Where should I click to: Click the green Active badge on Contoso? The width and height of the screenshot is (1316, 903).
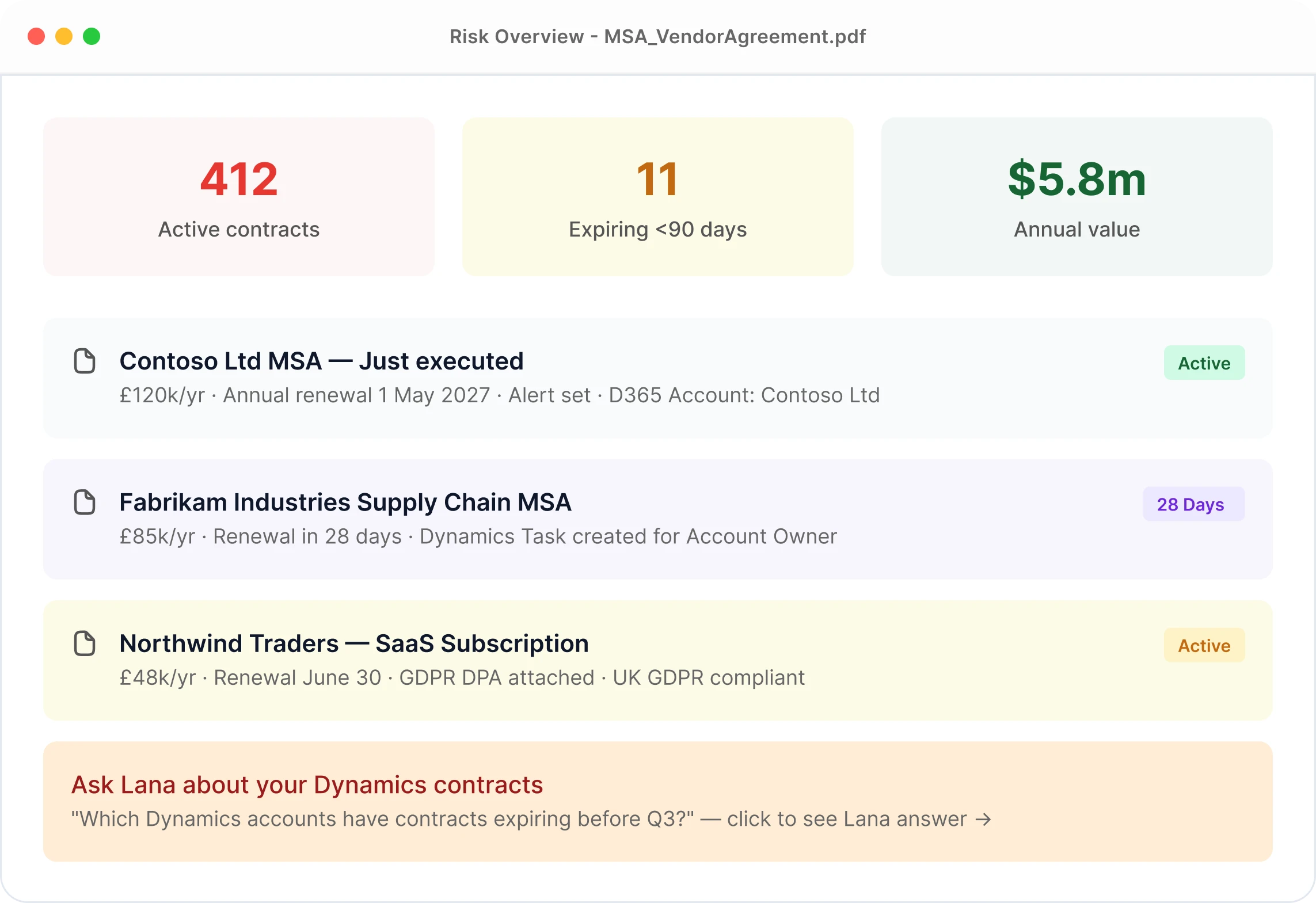pyautogui.click(x=1204, y=363)
